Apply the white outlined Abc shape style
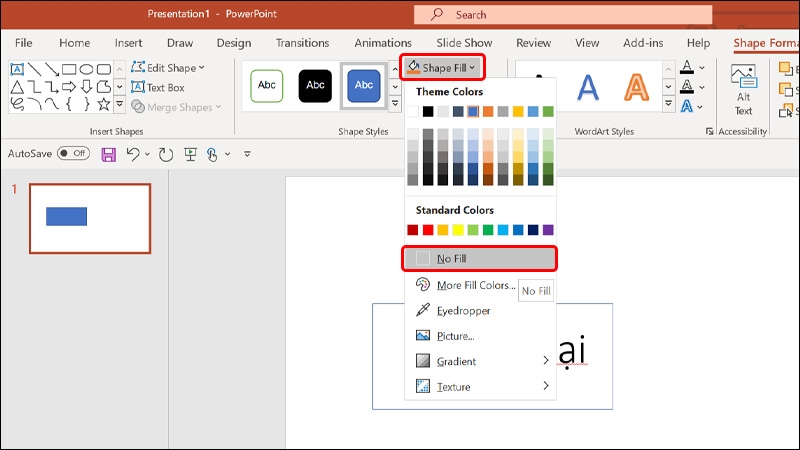The width and height of the screenshot is (800, 450). 267,86
